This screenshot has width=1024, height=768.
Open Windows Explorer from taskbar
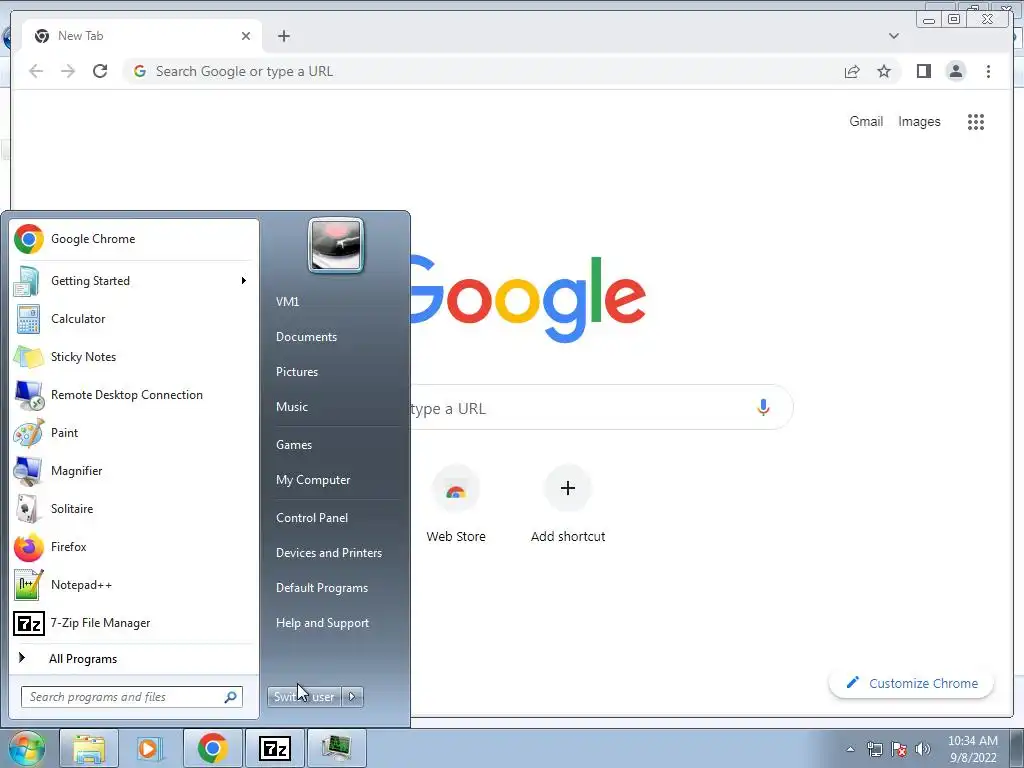tap(89, 748)
